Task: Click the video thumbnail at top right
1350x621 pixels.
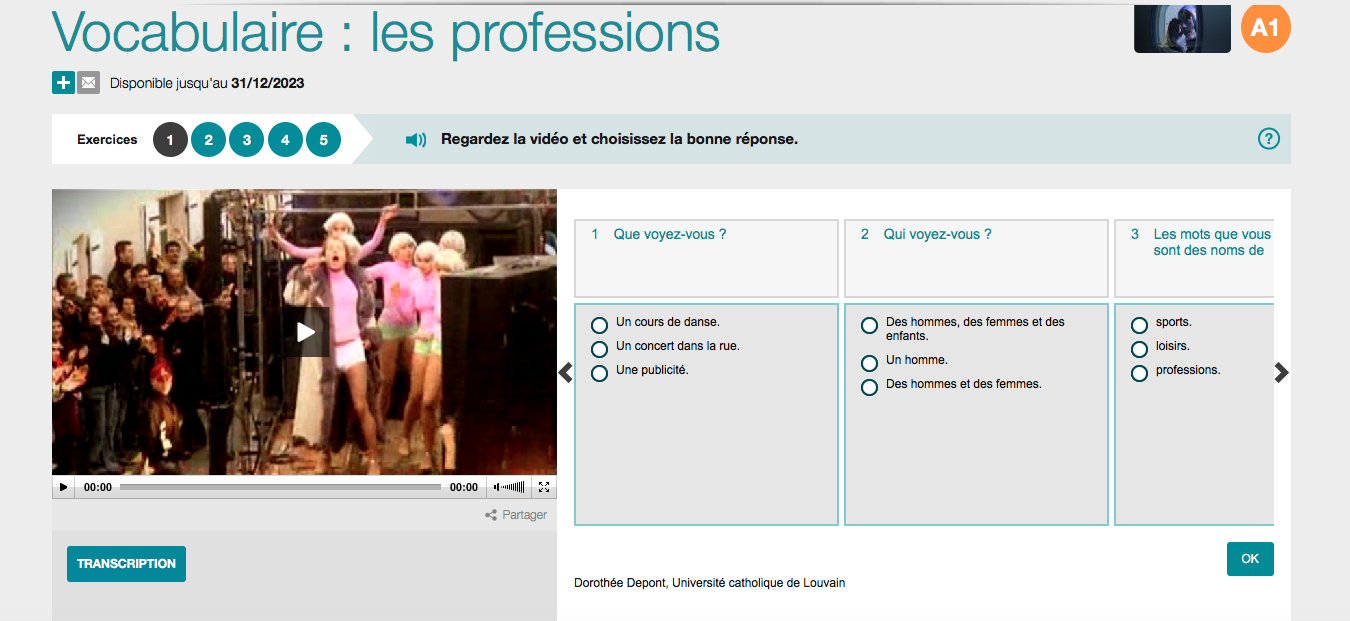Action: tap(1182, 28)
